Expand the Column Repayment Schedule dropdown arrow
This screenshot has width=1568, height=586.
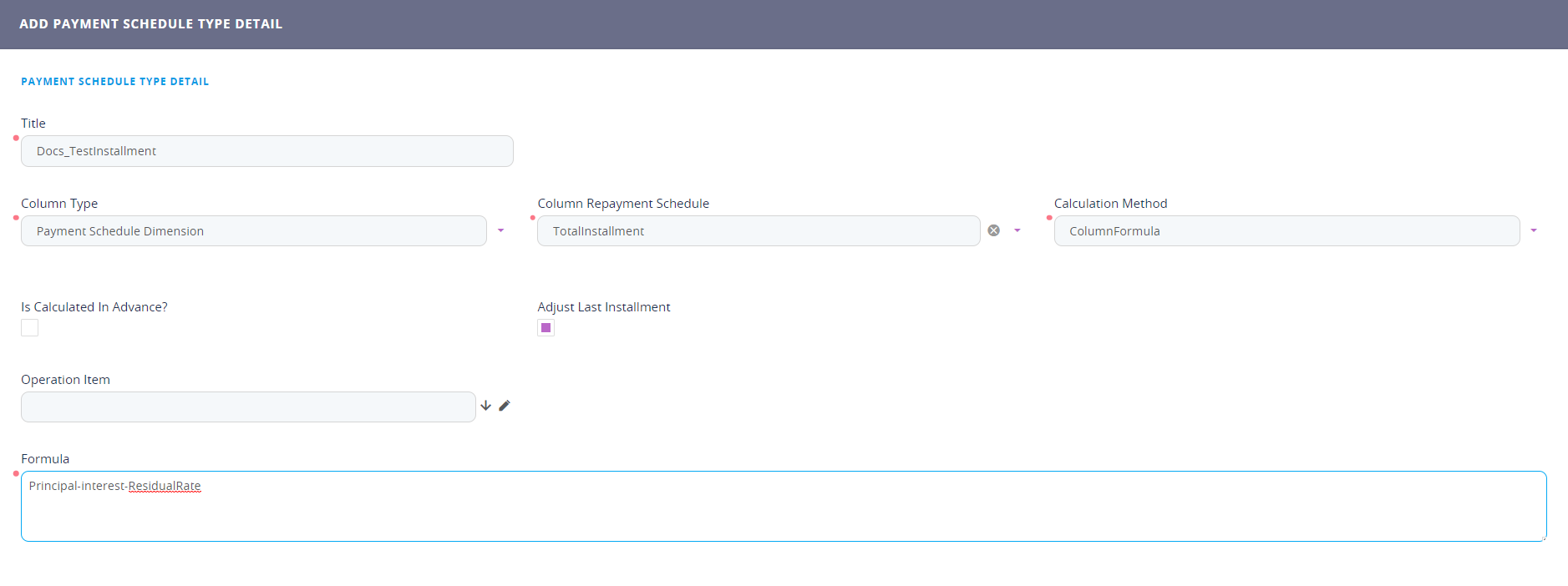(1017, 230)
